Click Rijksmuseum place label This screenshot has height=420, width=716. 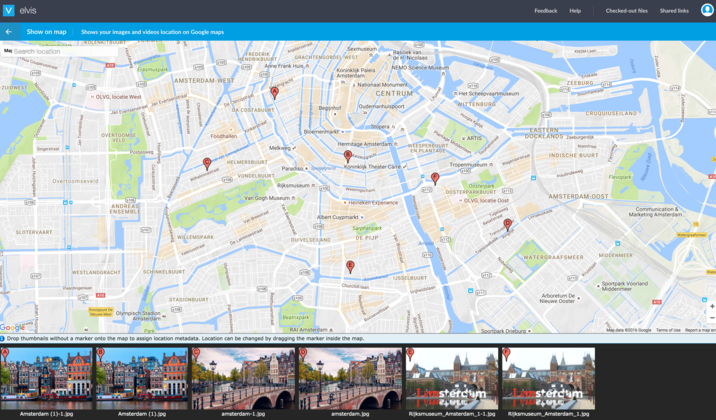(x=293, y=185)
